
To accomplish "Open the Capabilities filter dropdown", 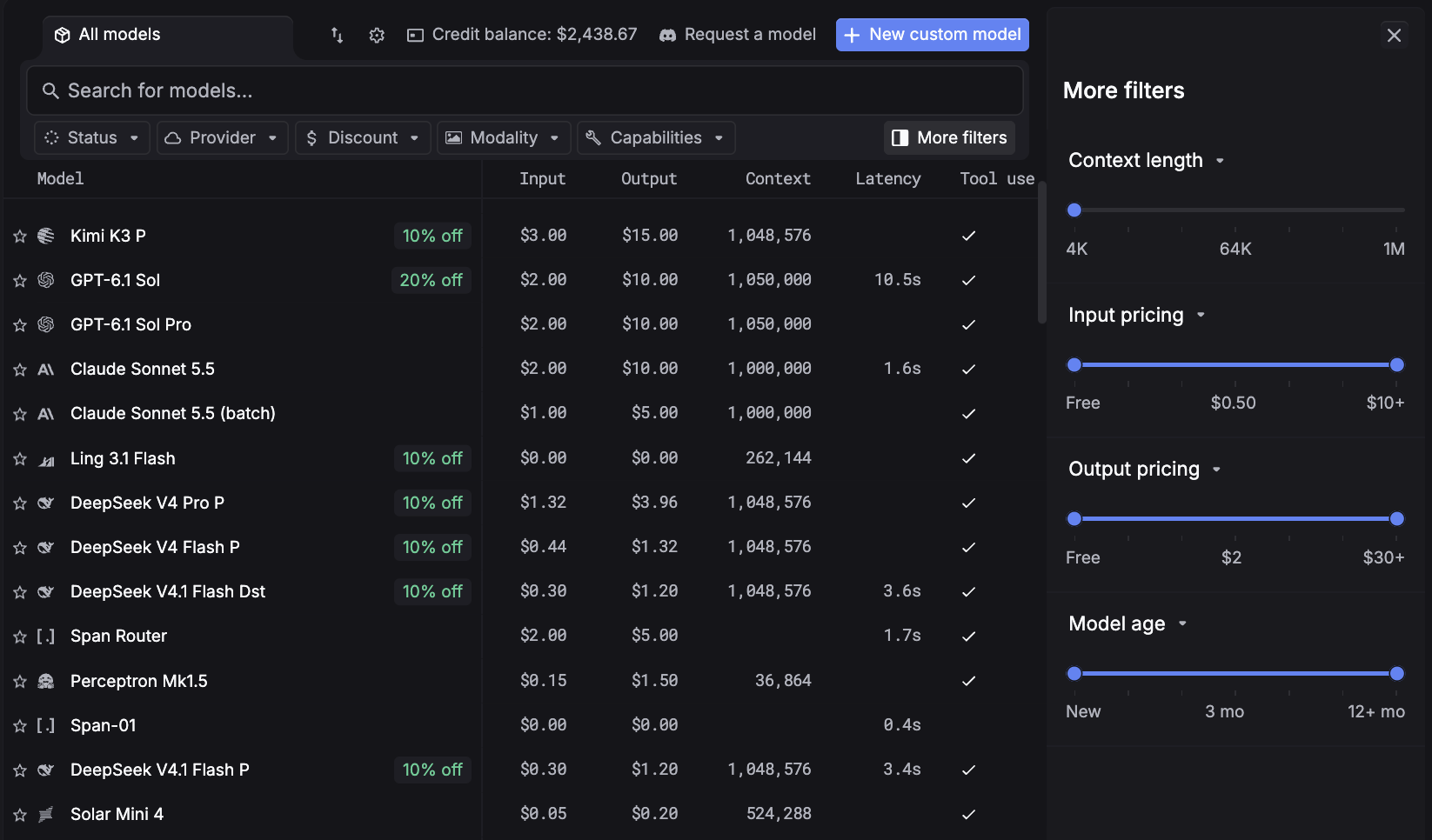I will 656,137.
